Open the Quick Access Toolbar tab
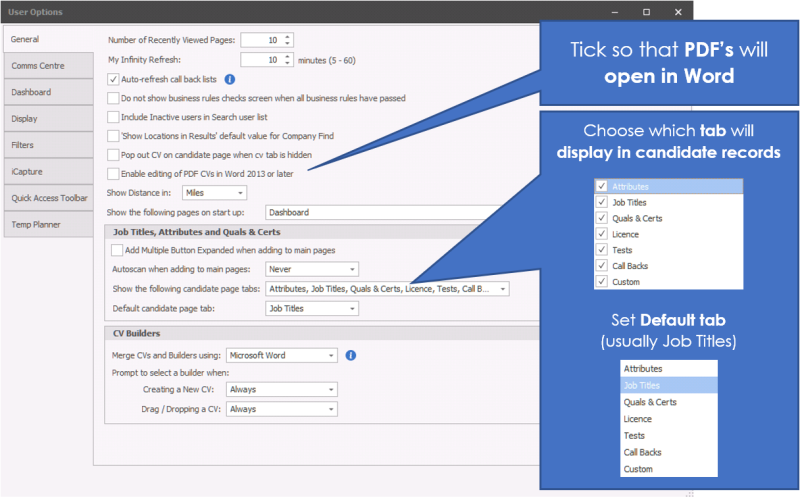 46,198
